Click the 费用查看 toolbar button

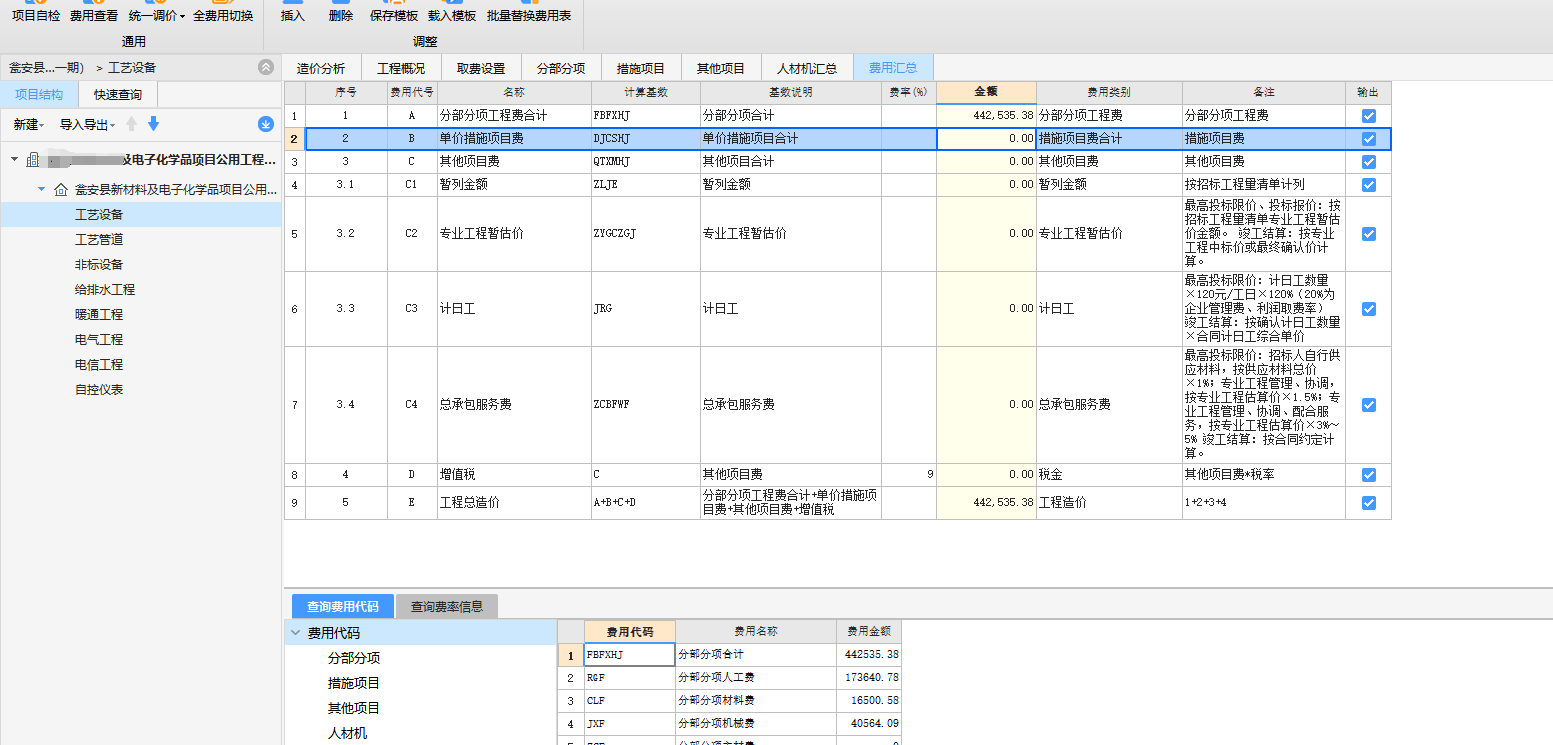point(94,12)
